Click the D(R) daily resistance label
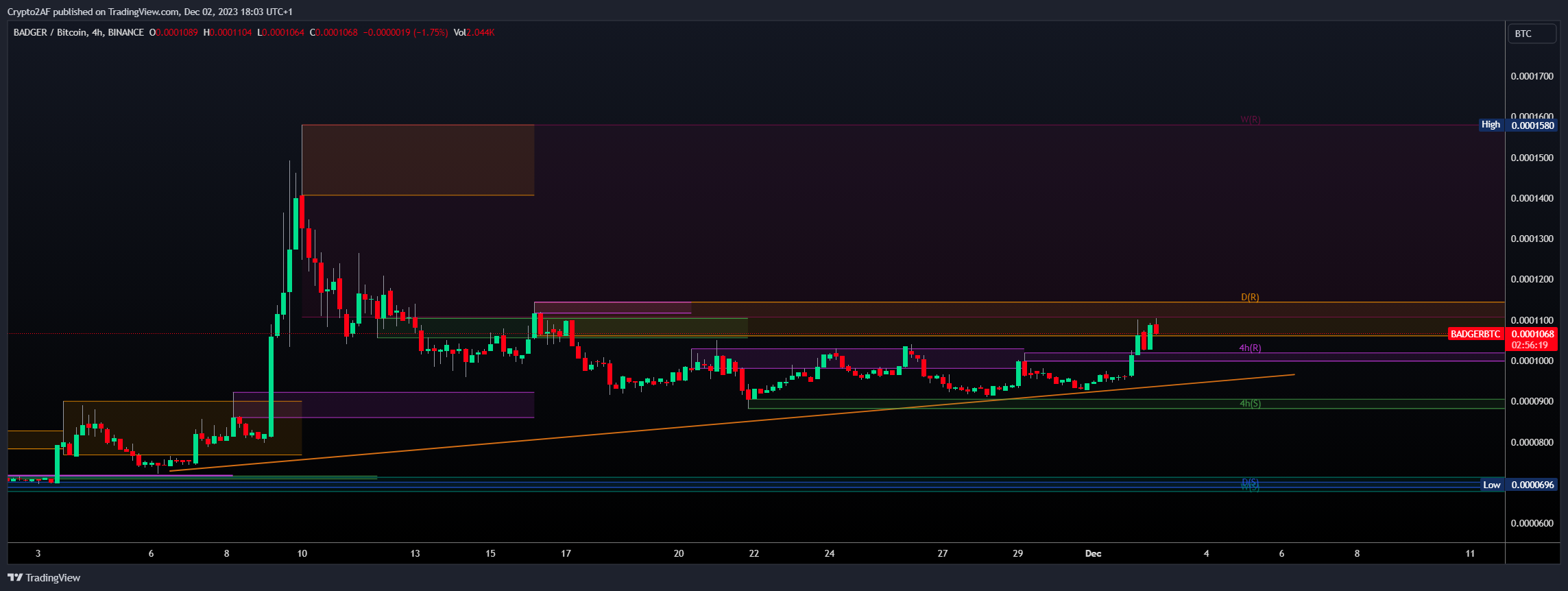The image size is (1568, 591). [1250, 297]
